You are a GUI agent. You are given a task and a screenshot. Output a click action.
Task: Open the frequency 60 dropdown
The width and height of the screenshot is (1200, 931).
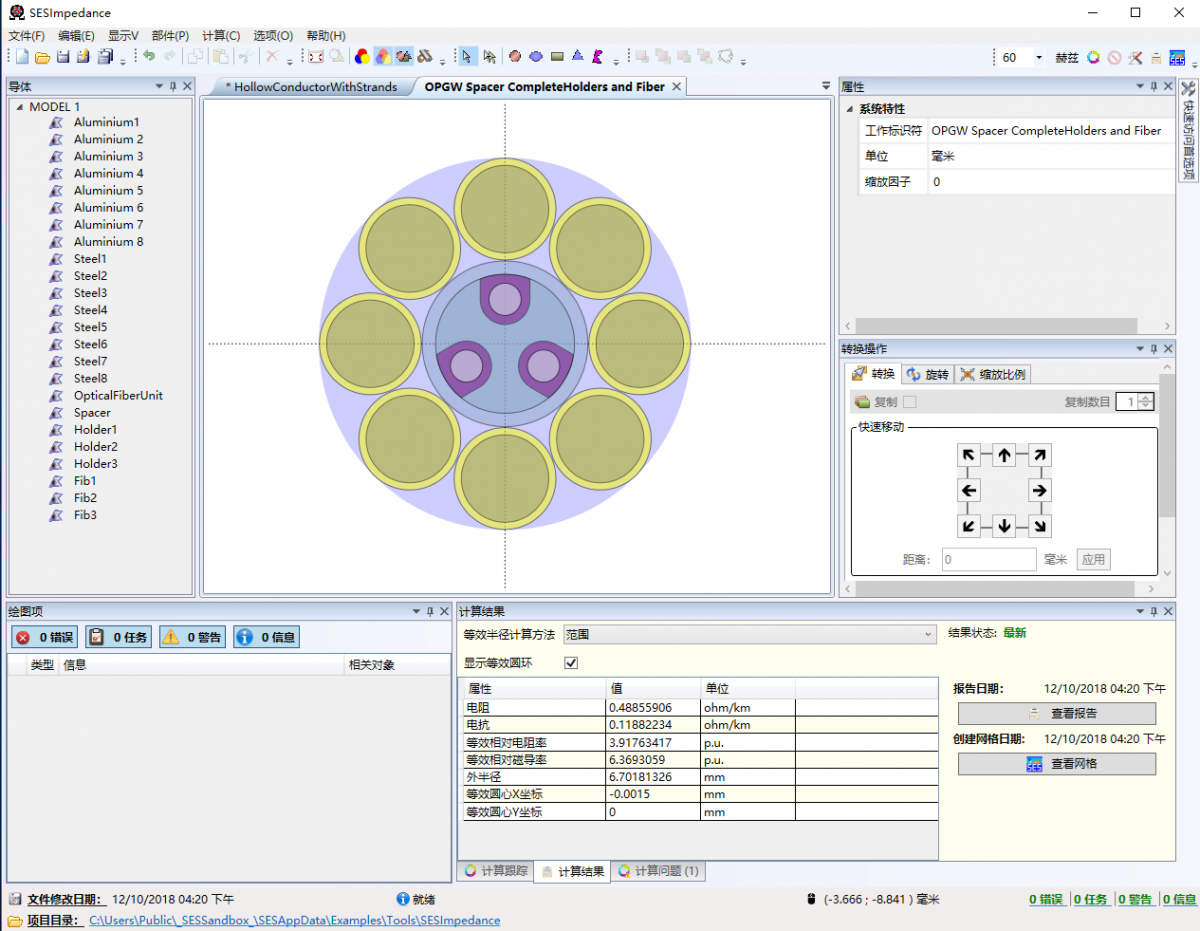click(x=1039, y=58)
